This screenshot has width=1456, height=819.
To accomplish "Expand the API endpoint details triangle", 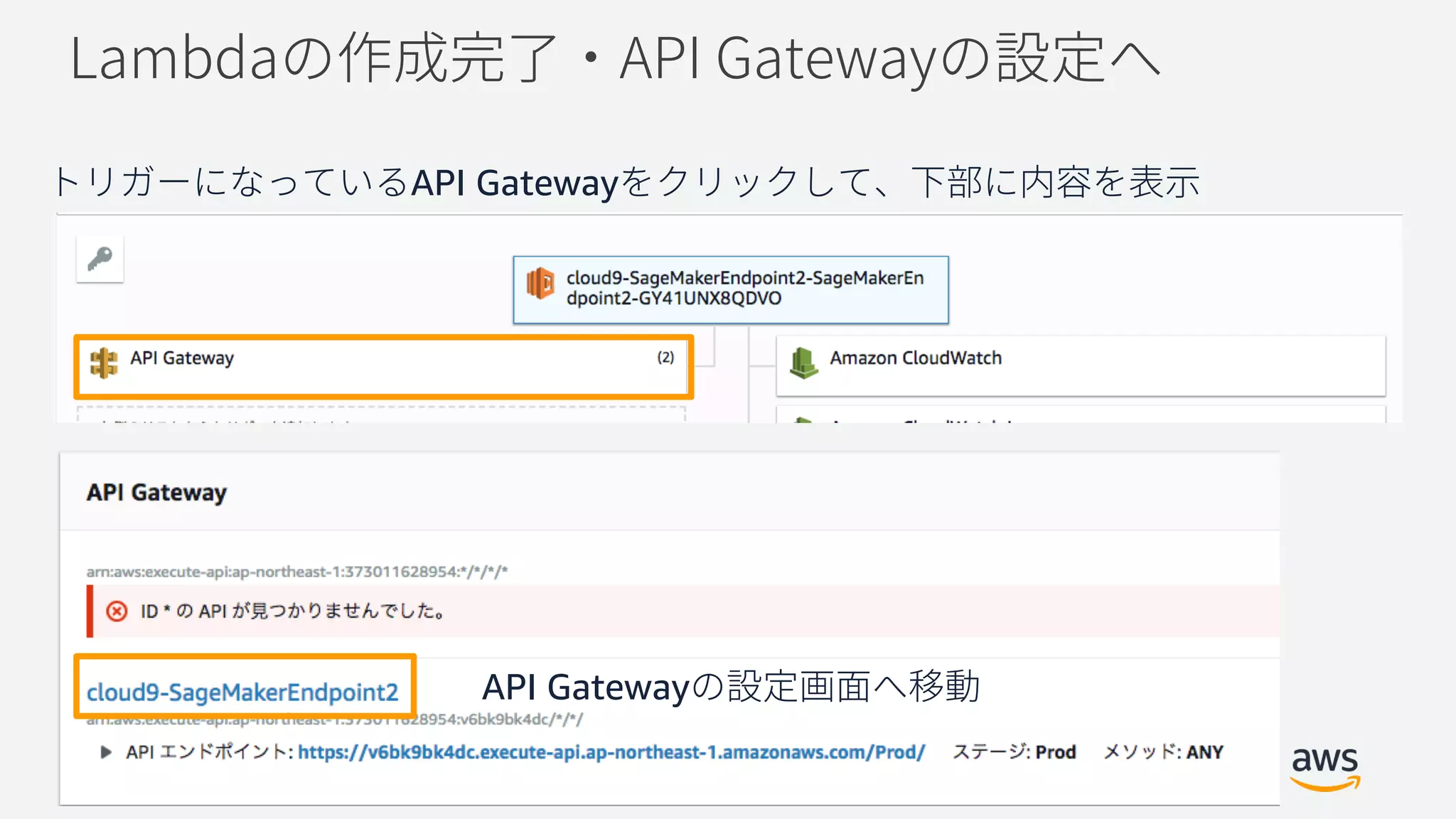I will (106, 752).
